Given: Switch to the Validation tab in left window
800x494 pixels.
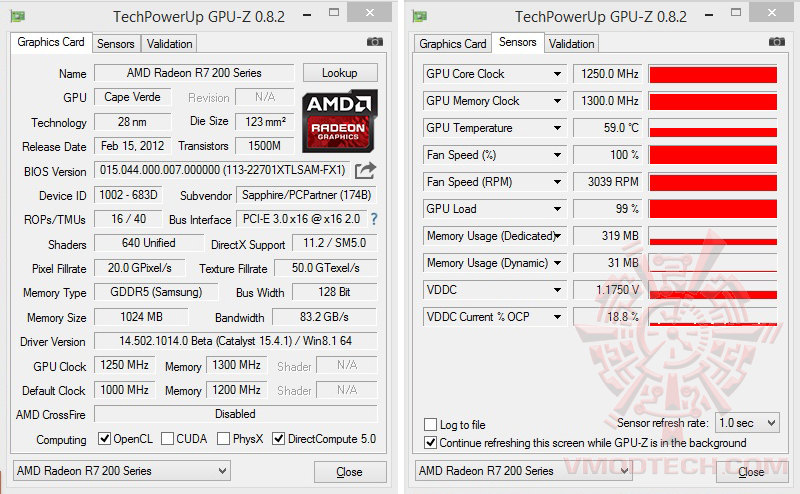Looking at the screenshot, I should pyautogui.click(x=169, y=44).
